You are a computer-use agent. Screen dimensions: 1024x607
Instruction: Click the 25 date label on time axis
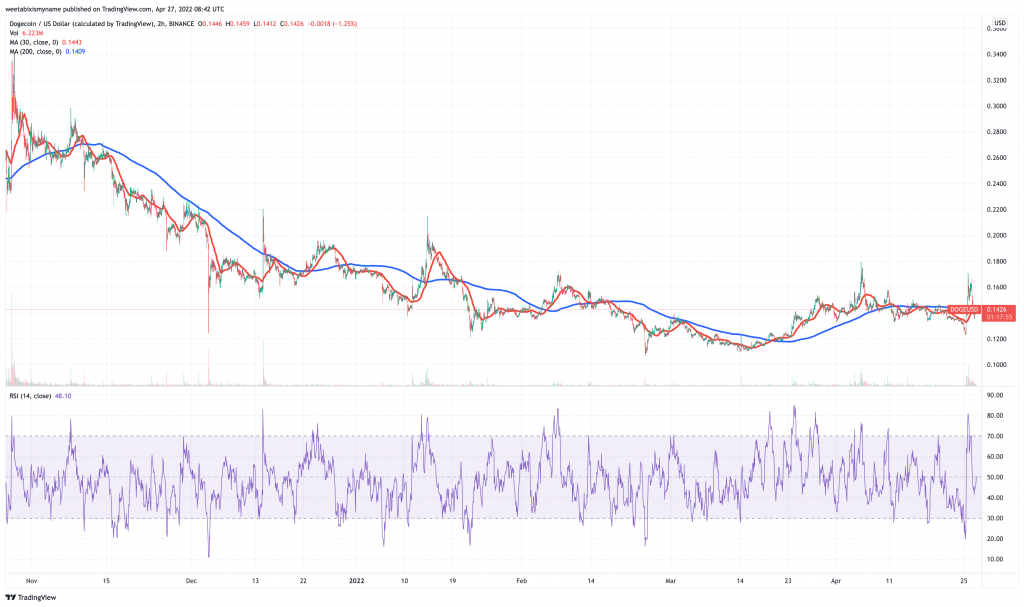point(964,580)
